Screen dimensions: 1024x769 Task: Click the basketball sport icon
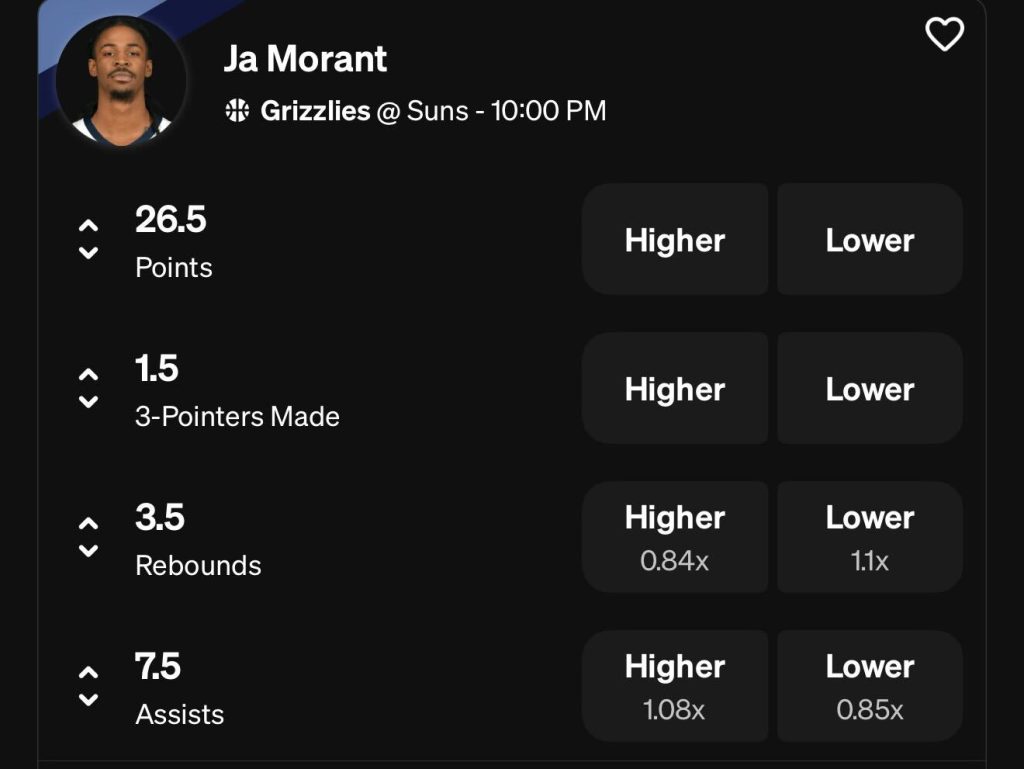pos(236,111)
